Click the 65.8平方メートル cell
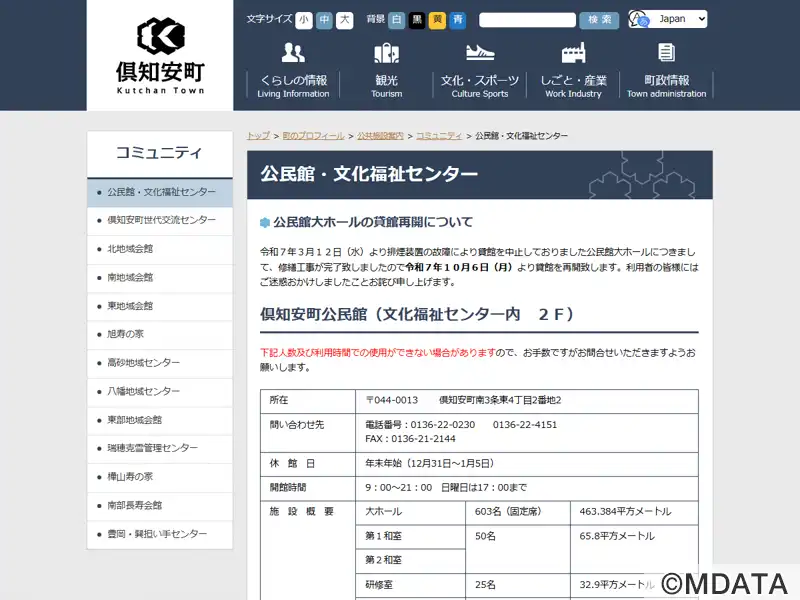Image resolution: width=800 pixels, height=600 pixels. point(634,549)
